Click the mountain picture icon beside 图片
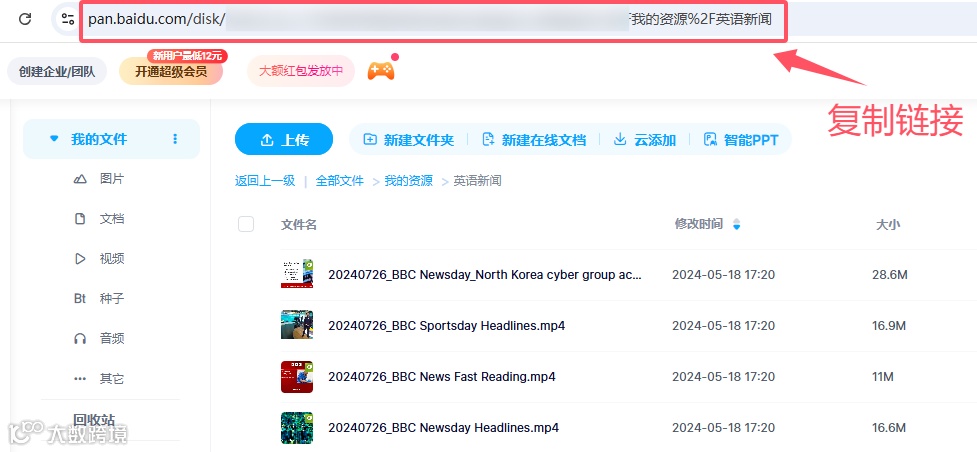Screen dimensions: 977x452 pyautogui.click(x=80, y=180)
